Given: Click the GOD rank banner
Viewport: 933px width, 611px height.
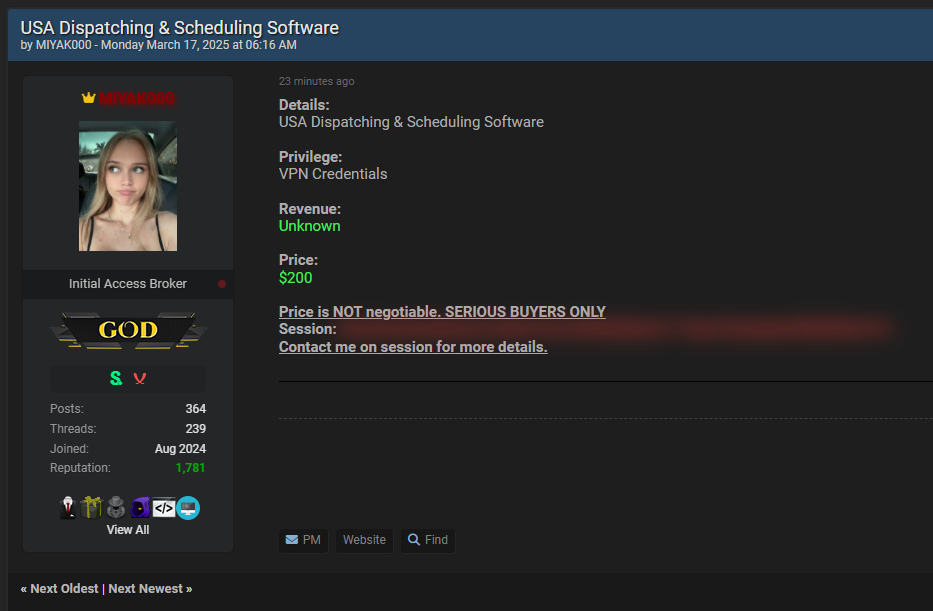Looking at the screenshot, I should [x=128, y=330].
